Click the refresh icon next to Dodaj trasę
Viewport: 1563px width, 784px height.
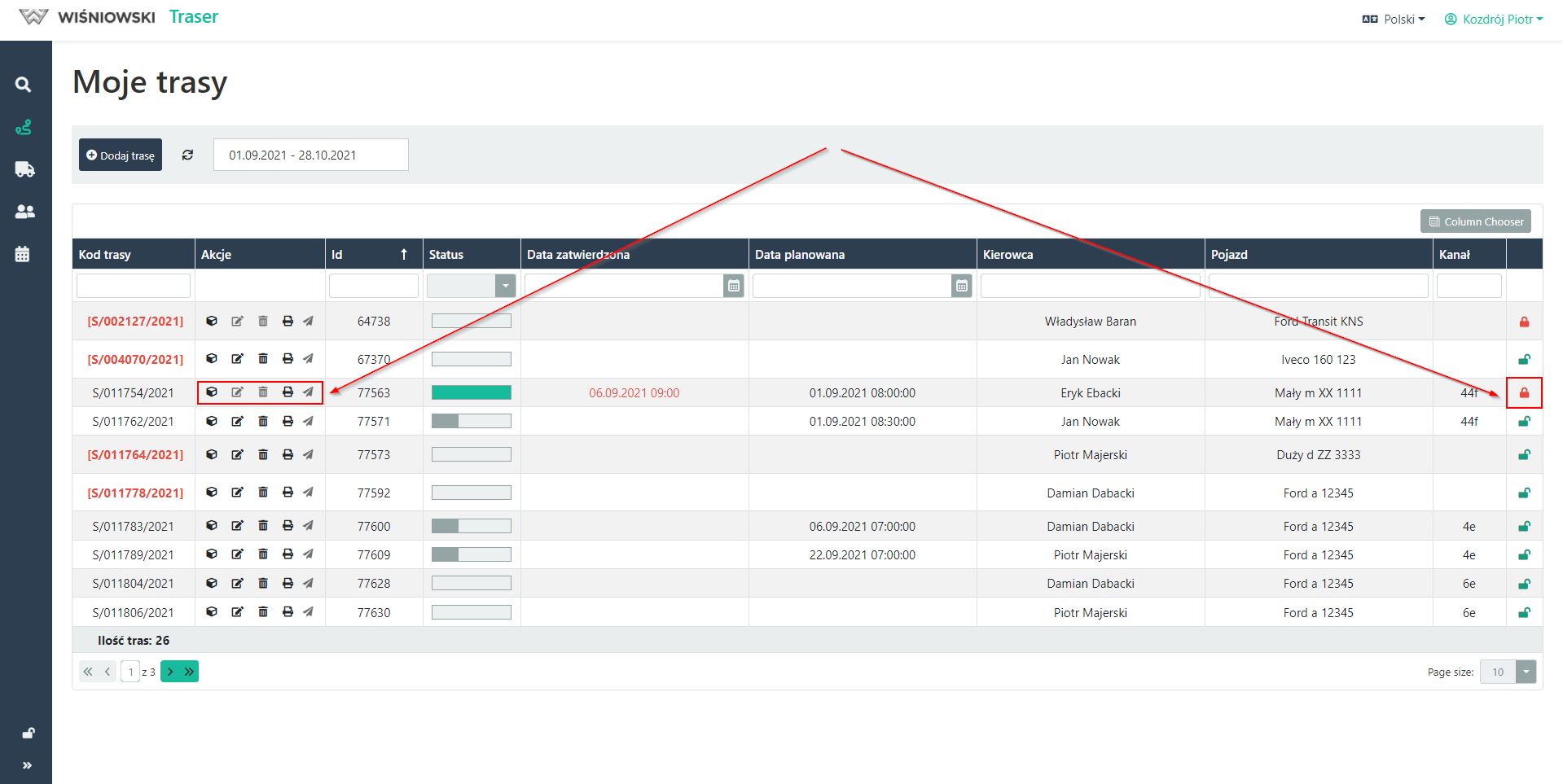pyautogui.click(x=187, y=155)
